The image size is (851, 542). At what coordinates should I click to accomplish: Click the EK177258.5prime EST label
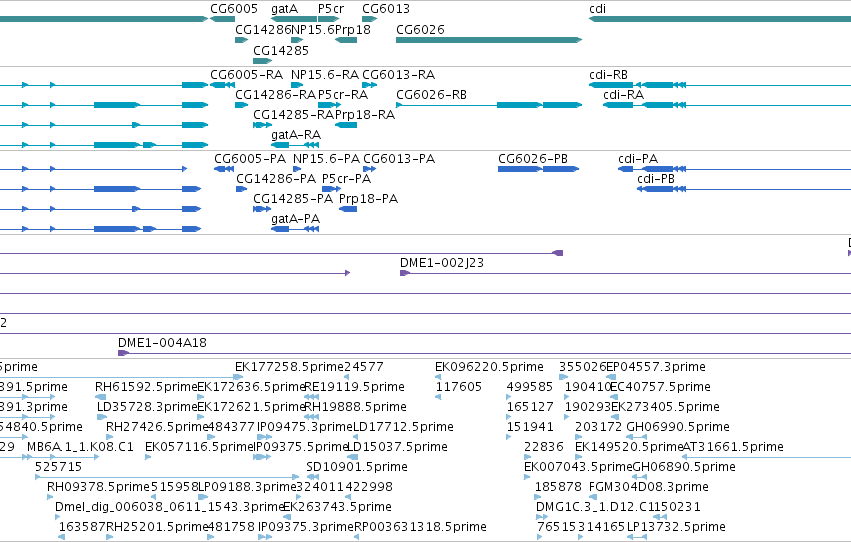[x=289, y=367]
